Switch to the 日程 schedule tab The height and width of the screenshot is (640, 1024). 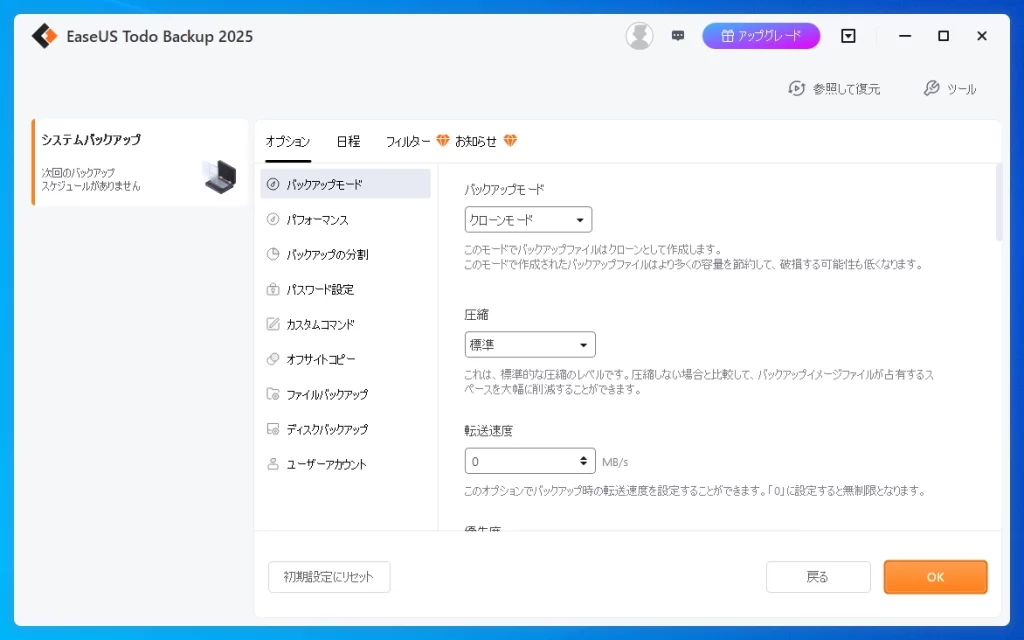pos(348,142)
